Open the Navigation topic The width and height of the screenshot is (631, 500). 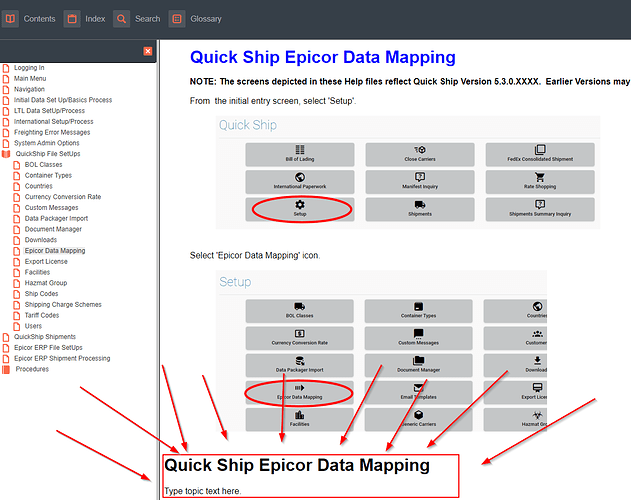click(29, 89)
